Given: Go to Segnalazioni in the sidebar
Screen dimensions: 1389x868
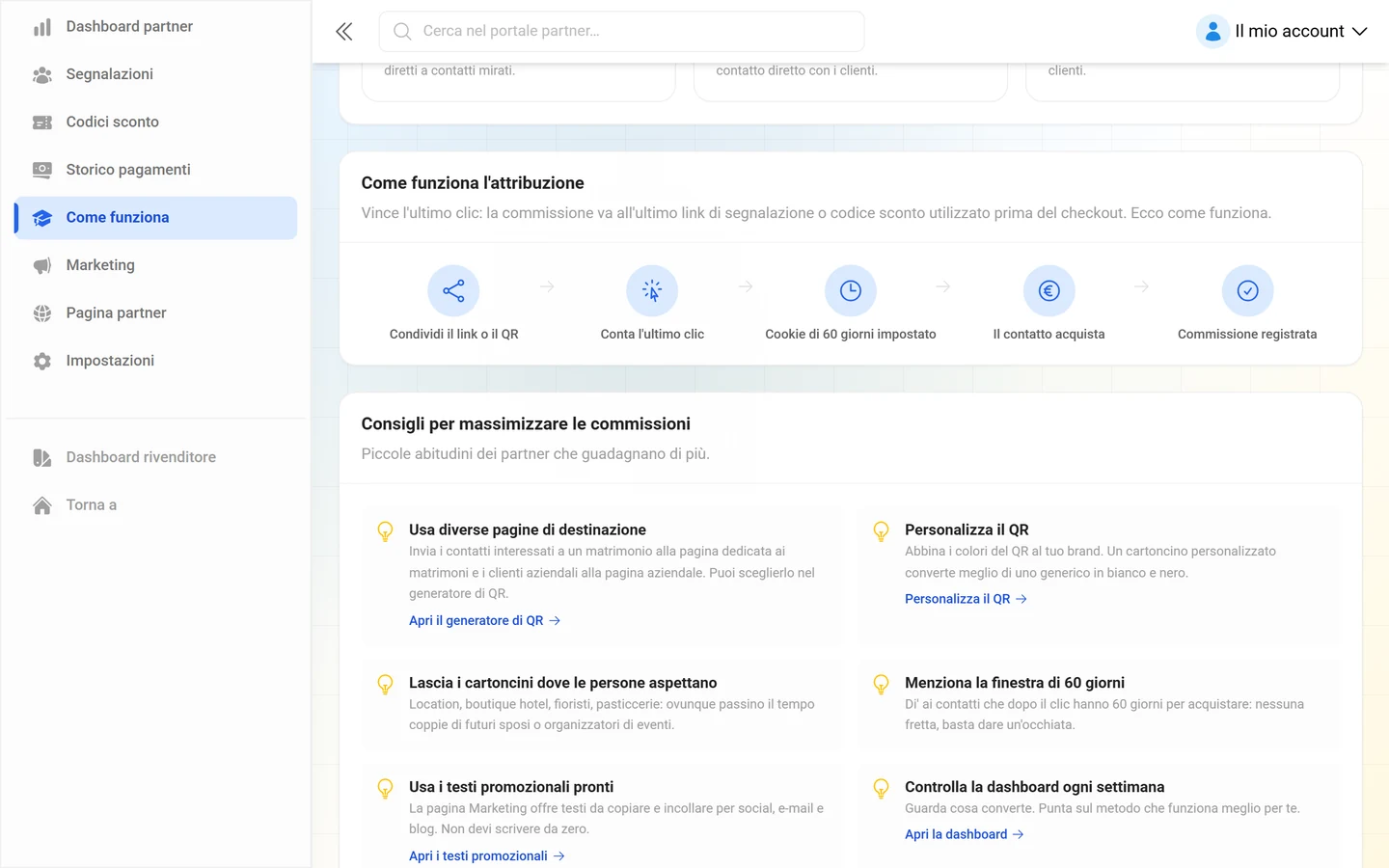Looking at the screenshot, I should [x=155, y=74].
